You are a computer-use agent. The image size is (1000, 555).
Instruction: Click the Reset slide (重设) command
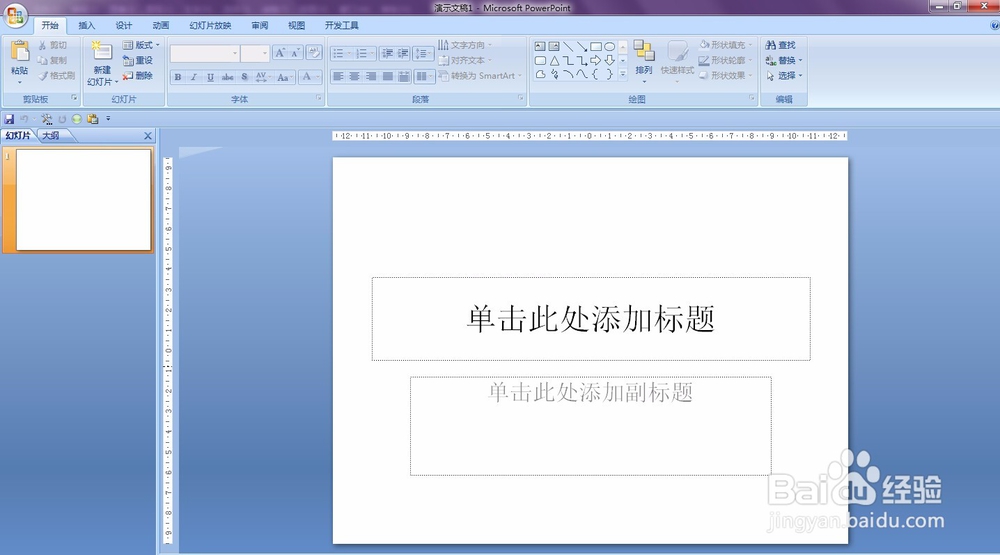(x=138, y=61)
